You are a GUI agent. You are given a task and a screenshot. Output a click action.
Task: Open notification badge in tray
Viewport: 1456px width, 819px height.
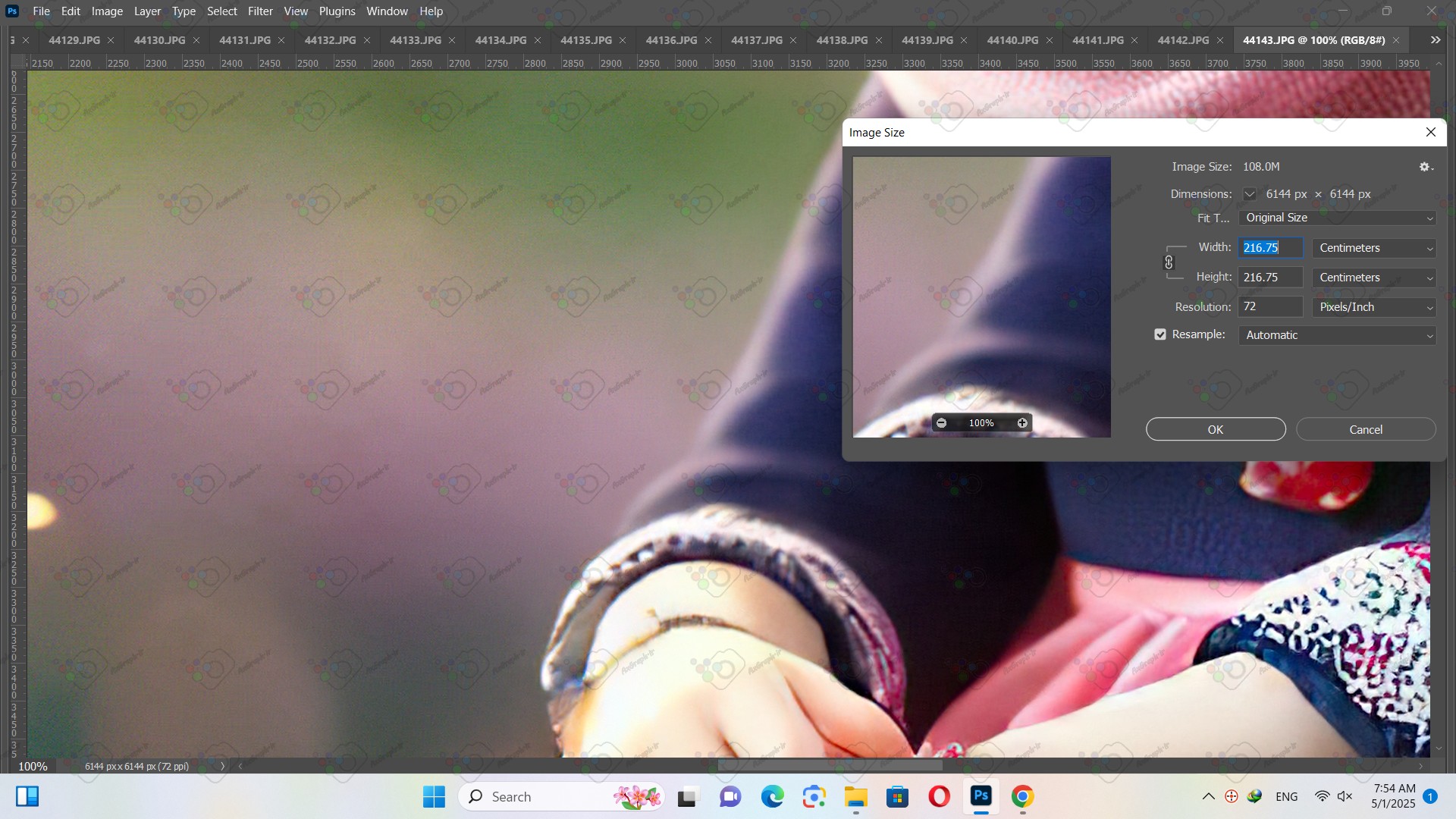tap(1430, 796)
